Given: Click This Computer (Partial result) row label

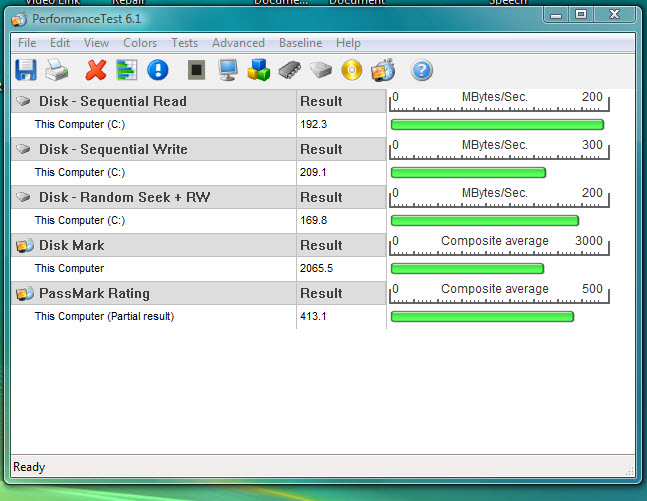Looking at the screenshot, I should click(104, 316).
